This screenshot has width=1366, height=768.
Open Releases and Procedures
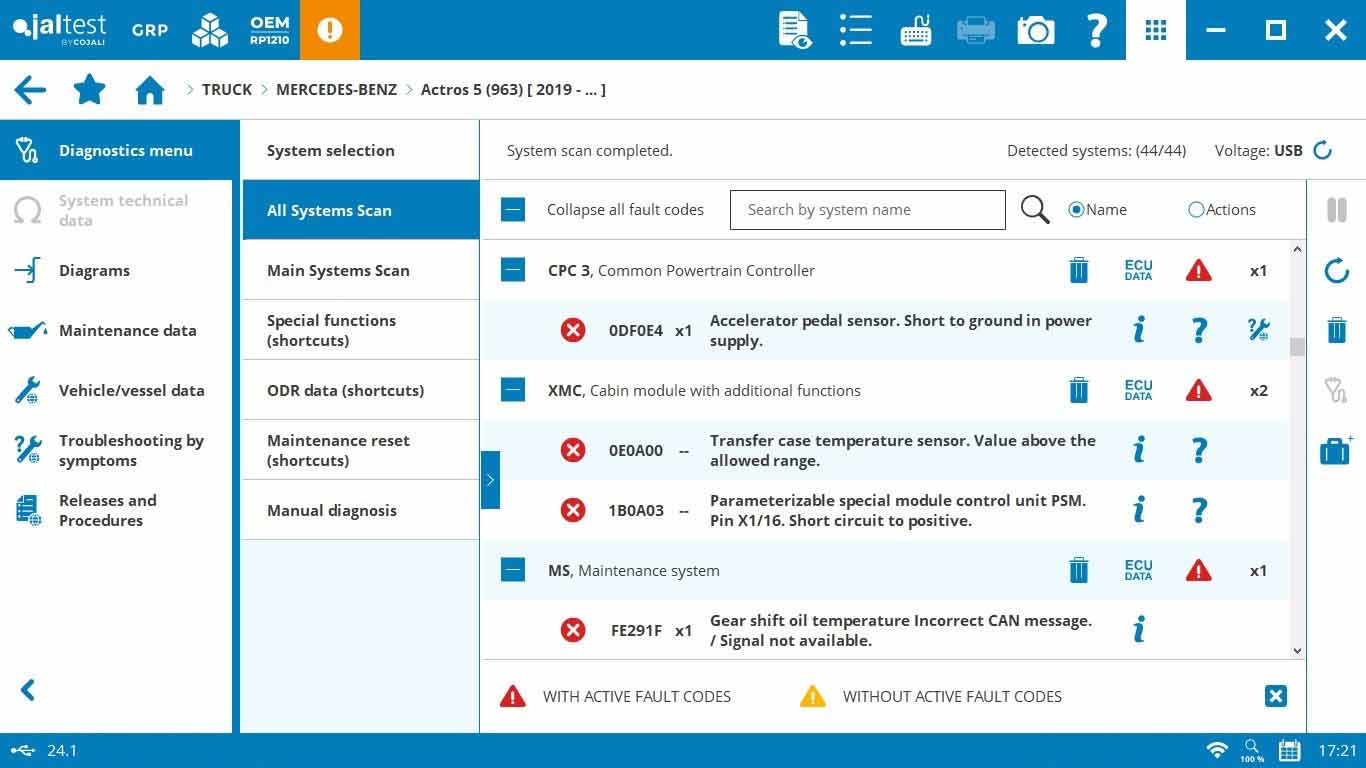pos(116,510)
